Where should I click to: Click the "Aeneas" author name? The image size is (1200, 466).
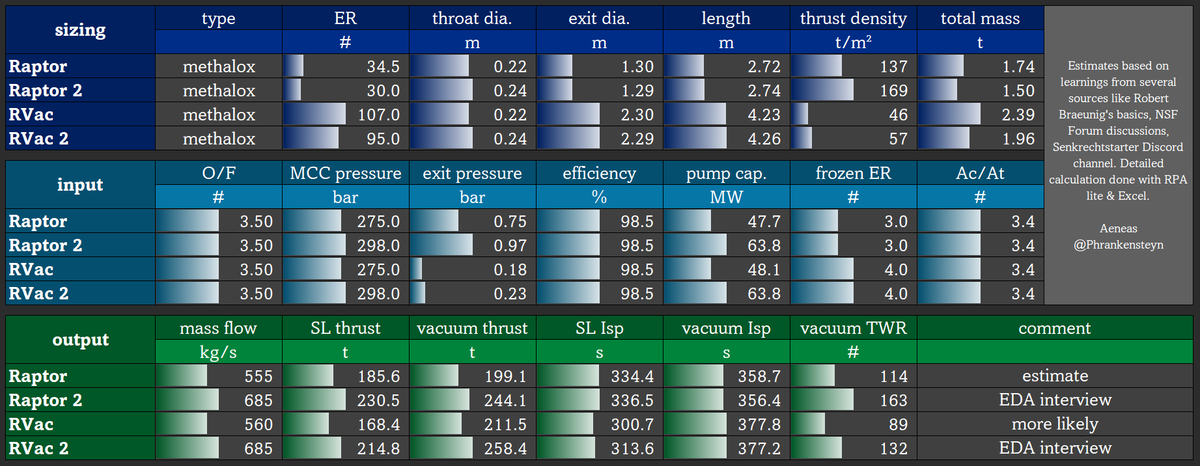1119,229
